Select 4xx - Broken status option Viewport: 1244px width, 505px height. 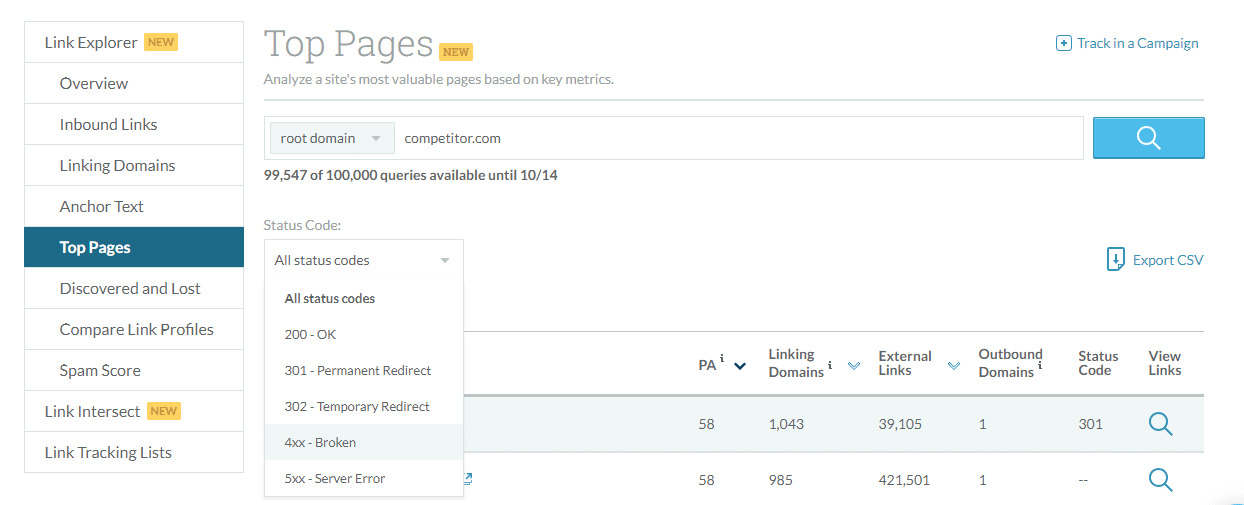[x=320, y=442]
